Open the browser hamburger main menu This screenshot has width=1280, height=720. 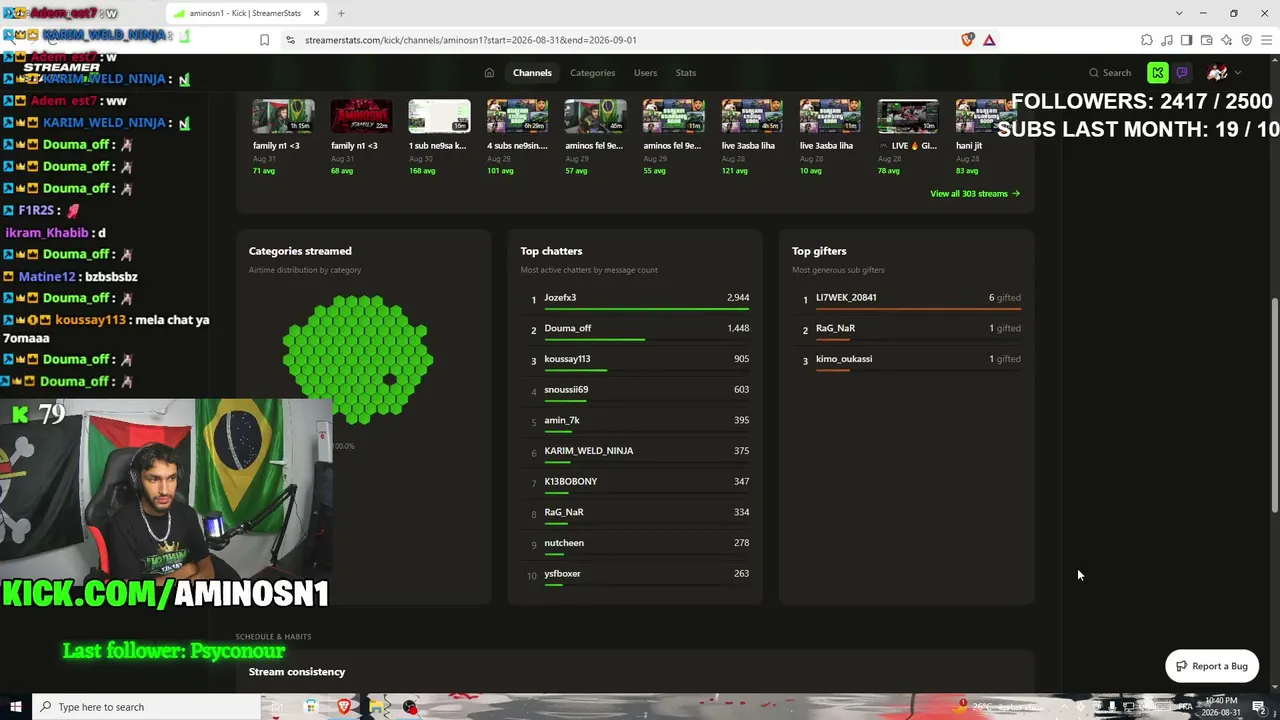[1267, 40]
